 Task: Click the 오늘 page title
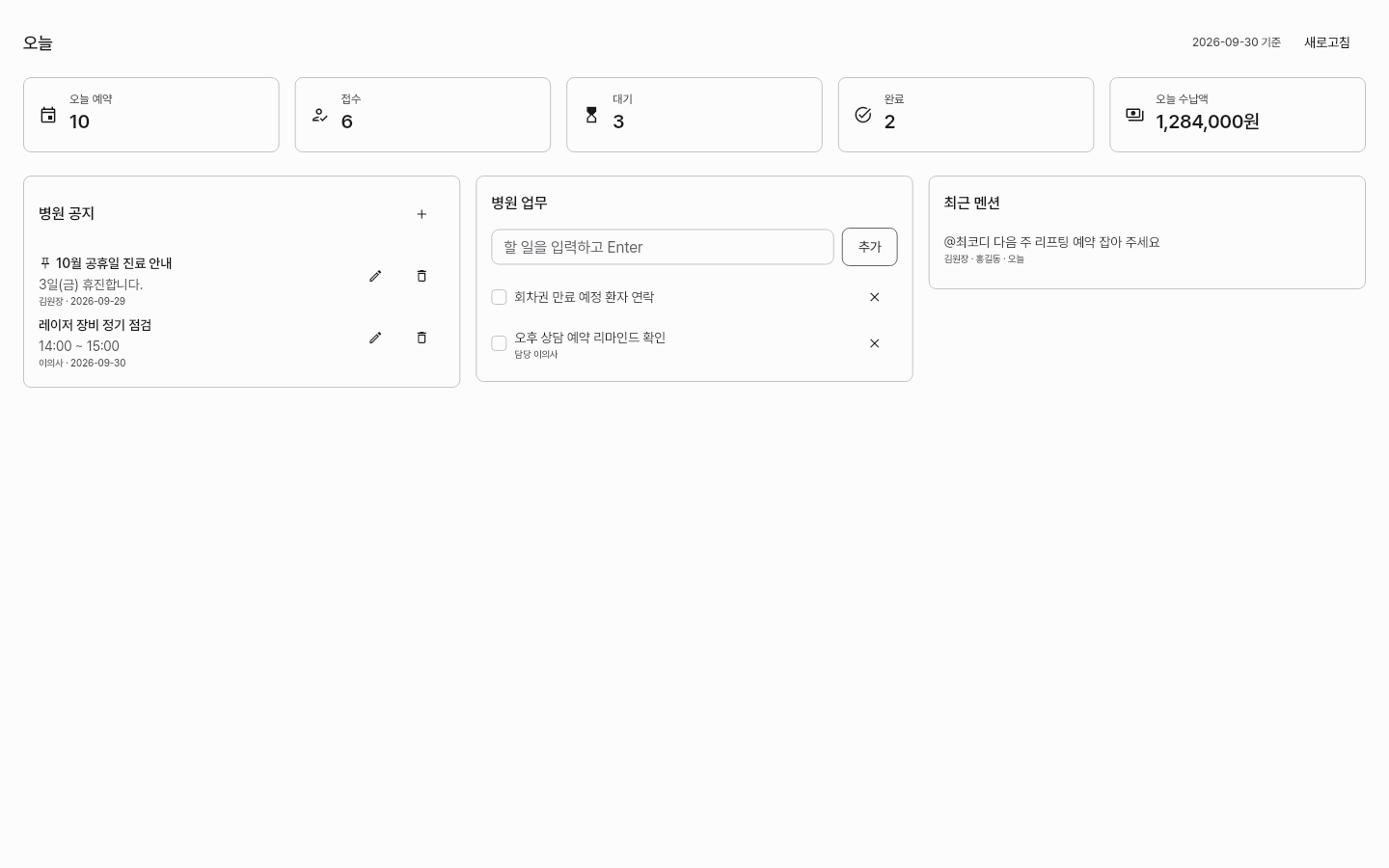click(38, 42)
